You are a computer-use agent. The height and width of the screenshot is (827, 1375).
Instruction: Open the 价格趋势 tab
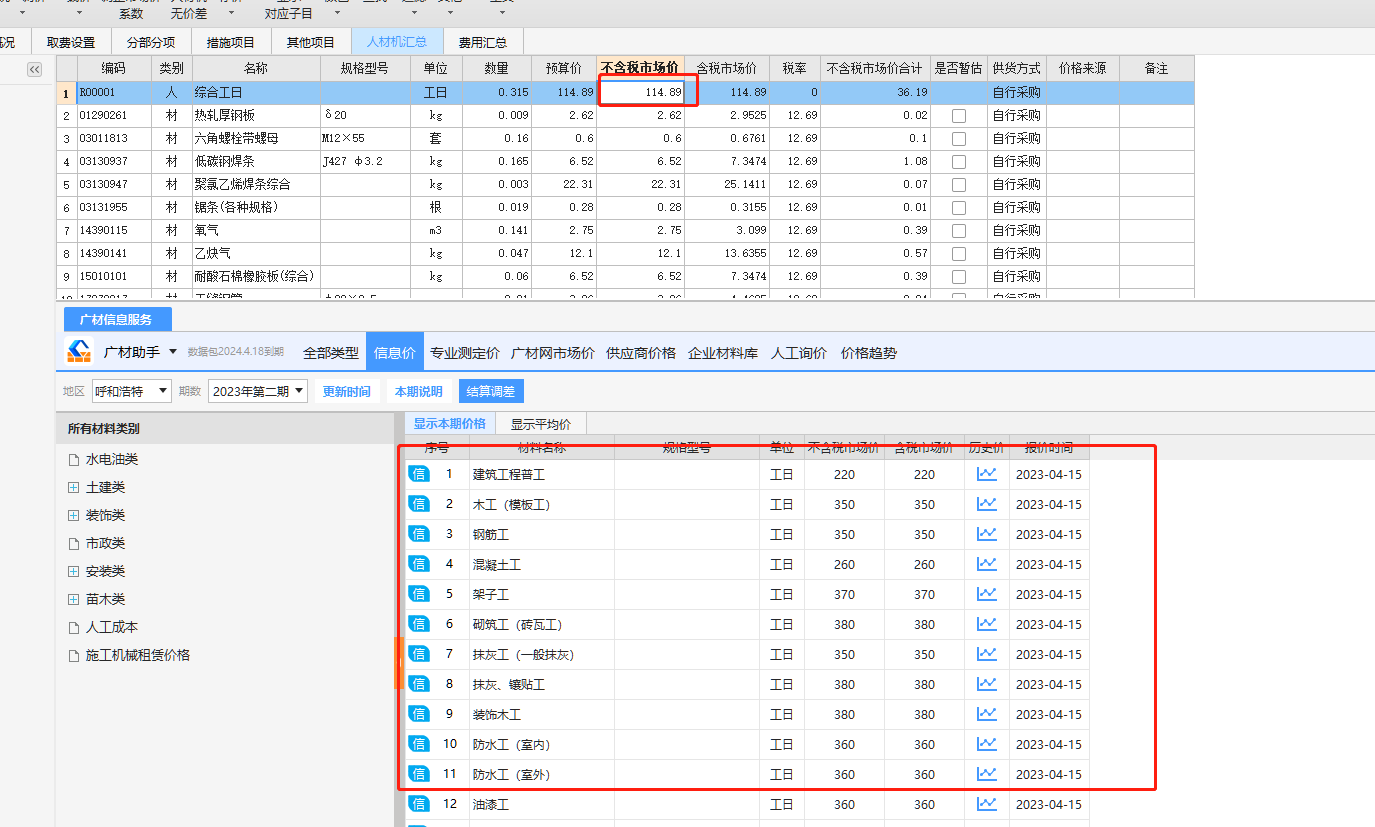pos(869,353)
